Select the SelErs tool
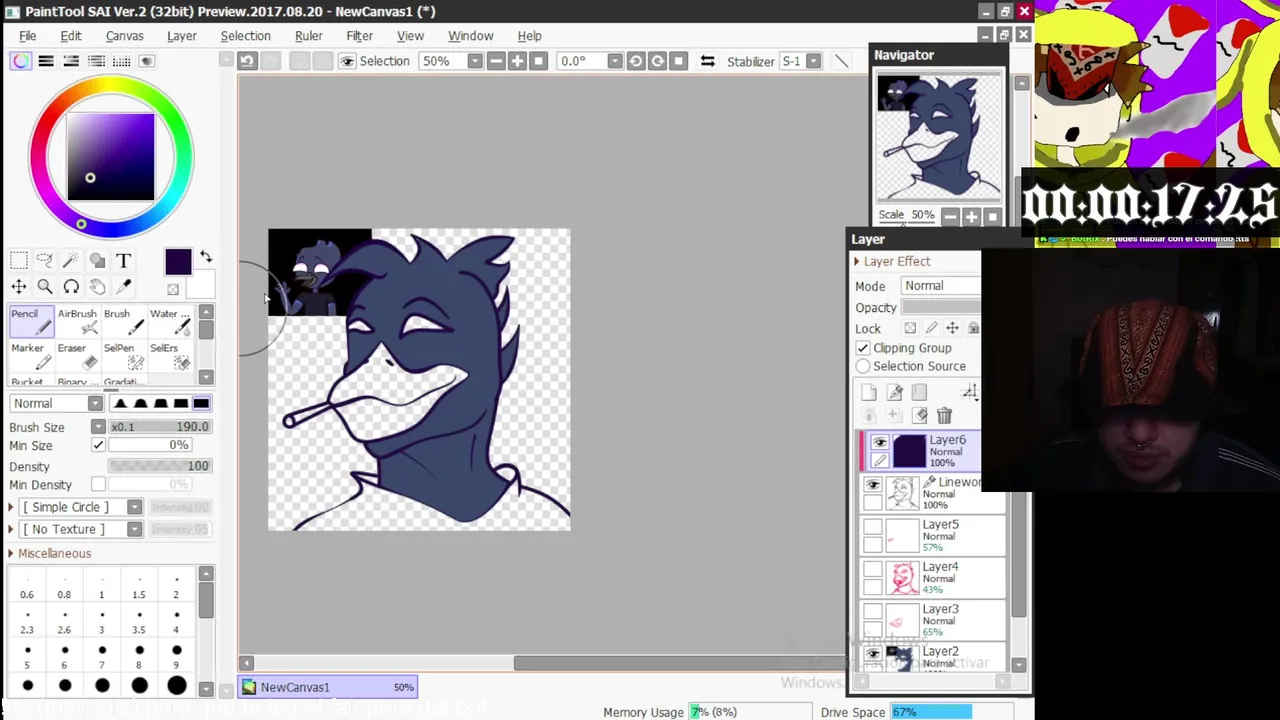Viewport: 1280px width, 720px height. 169,356
